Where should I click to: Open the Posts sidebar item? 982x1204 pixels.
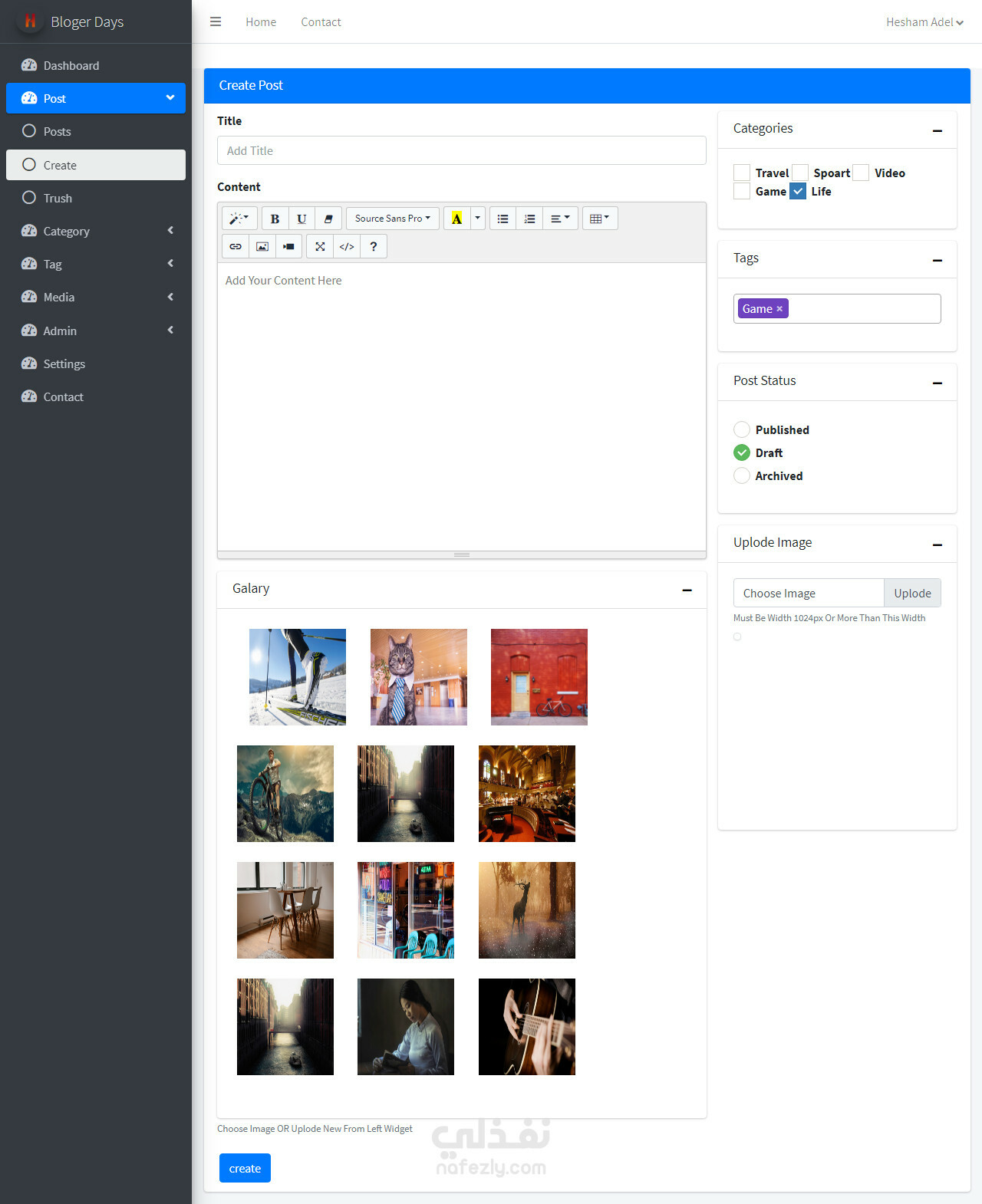tap(96, 131)
